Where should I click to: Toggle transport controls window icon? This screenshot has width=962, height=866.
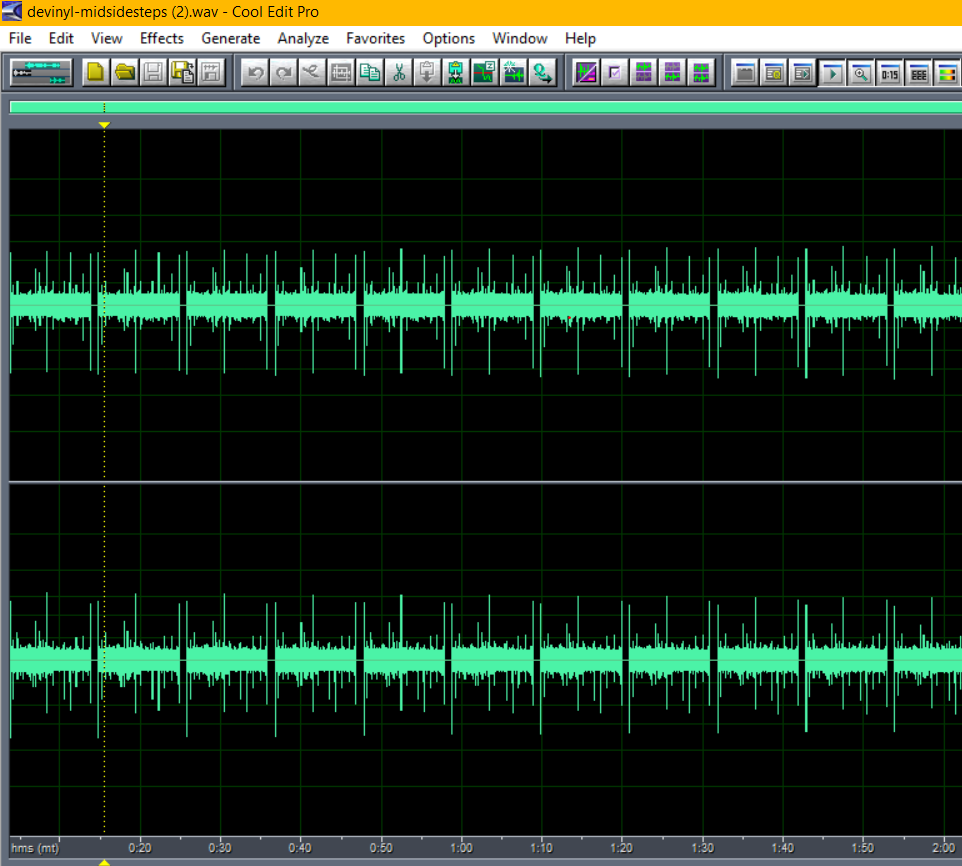831,72
